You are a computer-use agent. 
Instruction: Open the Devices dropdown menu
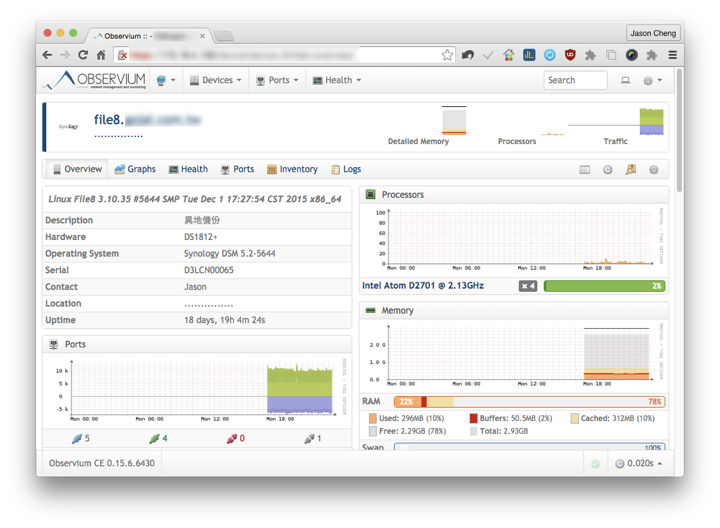tap(215, 80)
